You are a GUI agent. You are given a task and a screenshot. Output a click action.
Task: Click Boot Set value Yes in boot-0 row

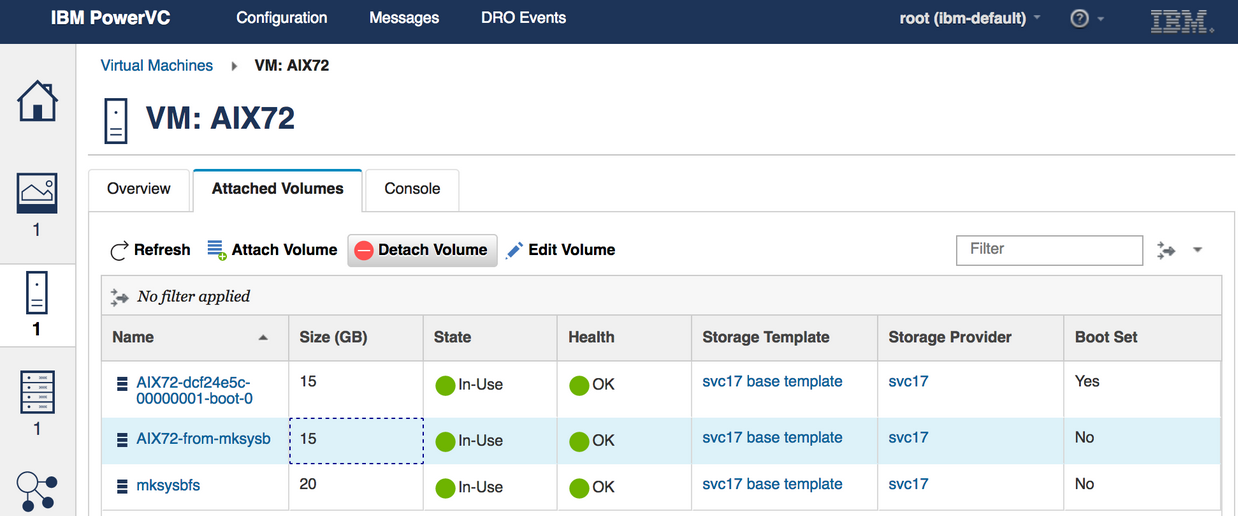1087,381
